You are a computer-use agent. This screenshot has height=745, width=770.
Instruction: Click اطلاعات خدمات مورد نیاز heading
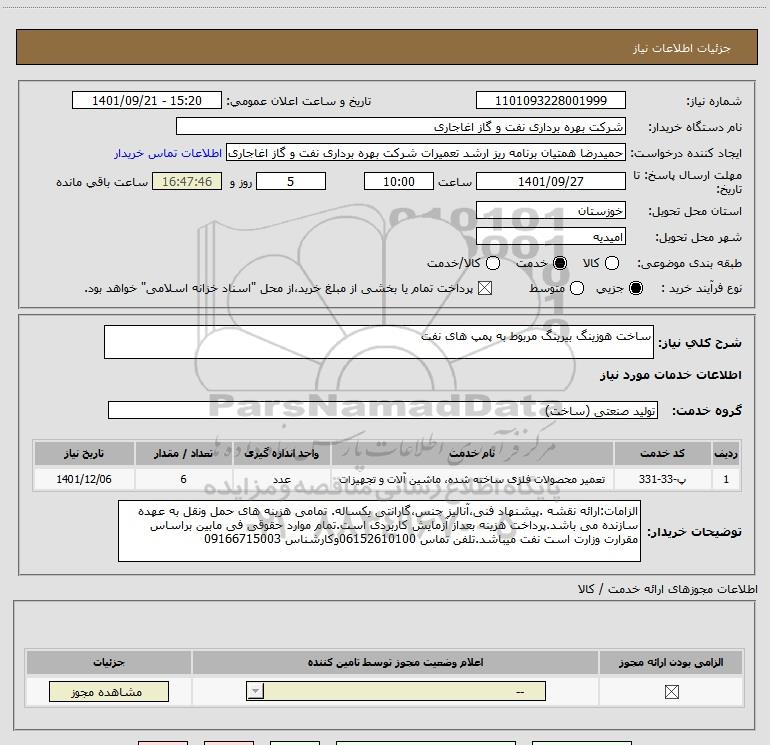[671, 375]
